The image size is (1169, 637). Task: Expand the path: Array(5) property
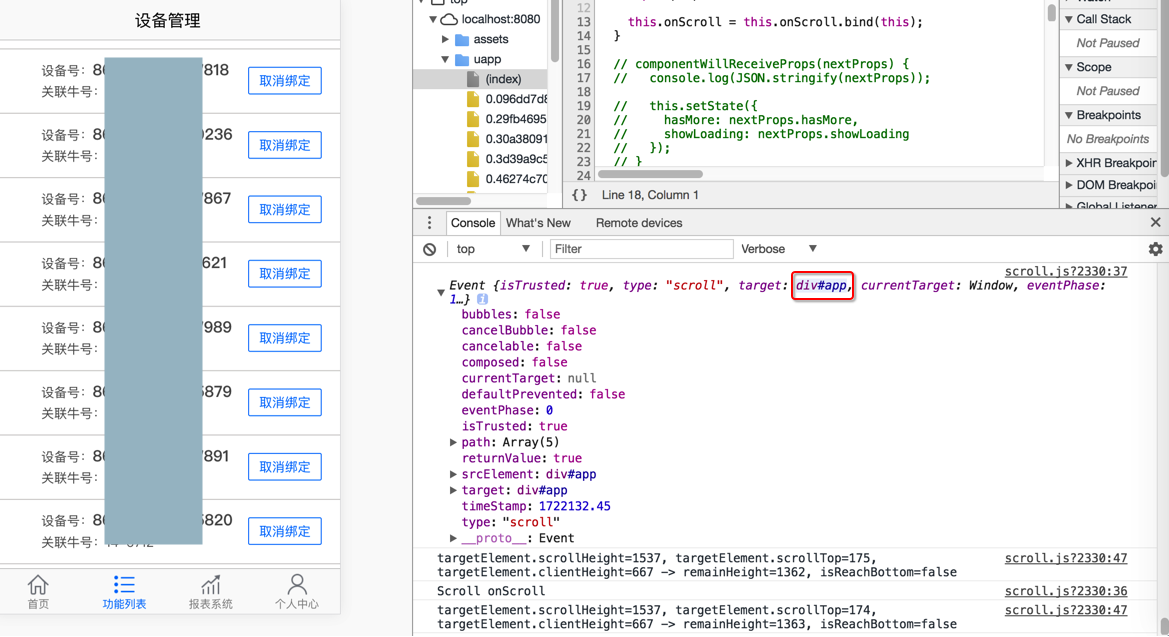(x=453, y=442)
